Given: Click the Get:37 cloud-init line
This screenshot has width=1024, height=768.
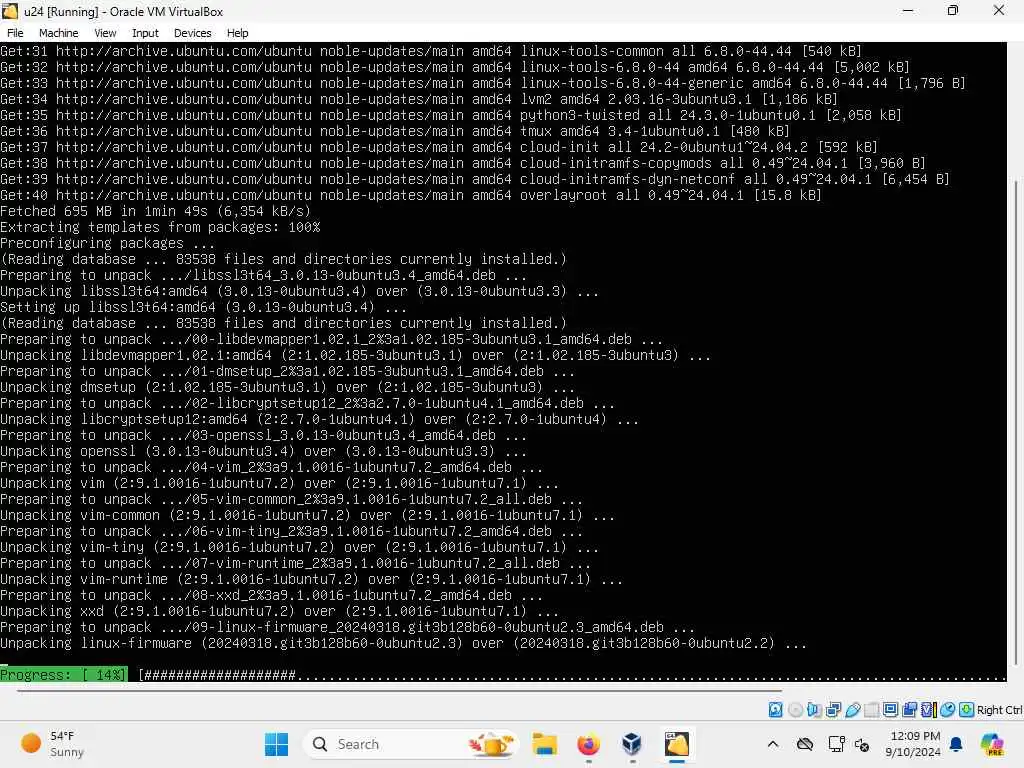Looking at the screenshot, I should [439, 147].
